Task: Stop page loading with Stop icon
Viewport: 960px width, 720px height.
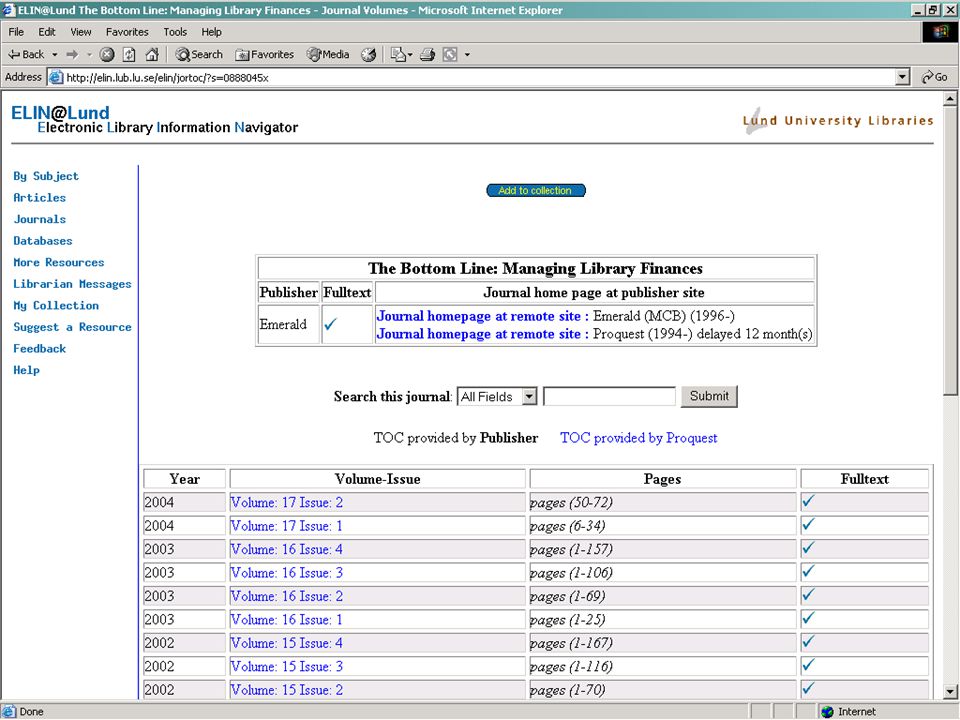Action: pos(107,54)
